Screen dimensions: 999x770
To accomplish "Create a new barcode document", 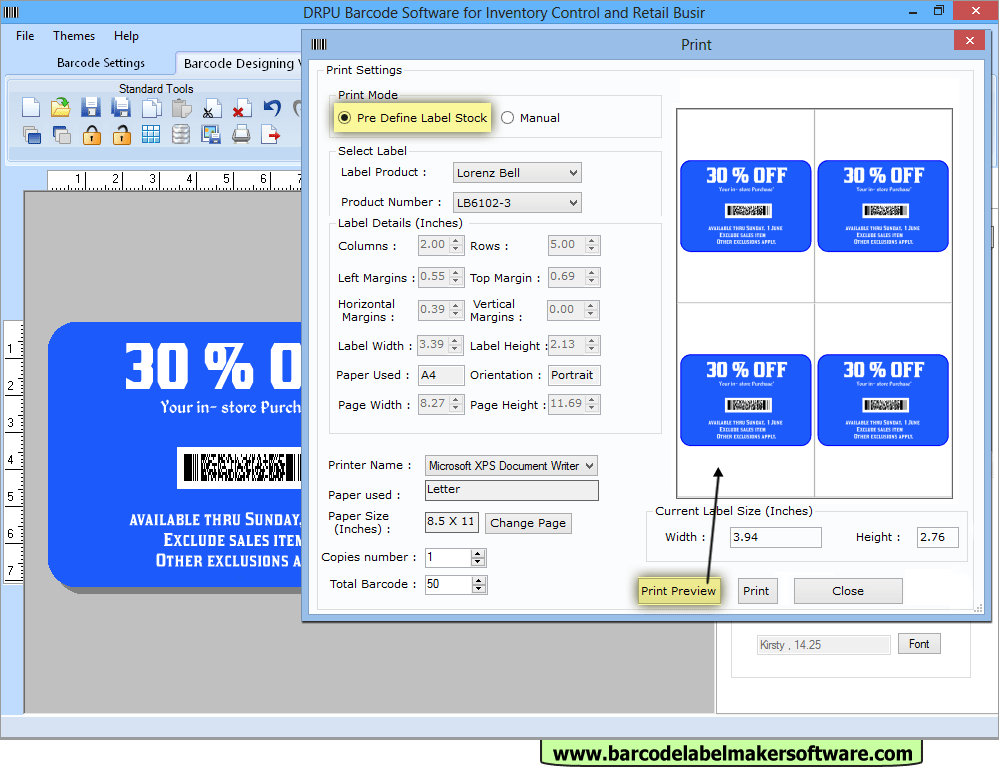I will [x=30, y=107].
